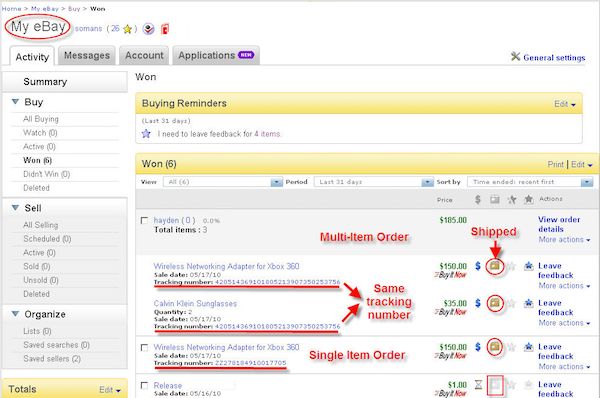Collapse the Sell section triangle
The width and height of the screenshot is (600, 398).
(x=15, y=208)
